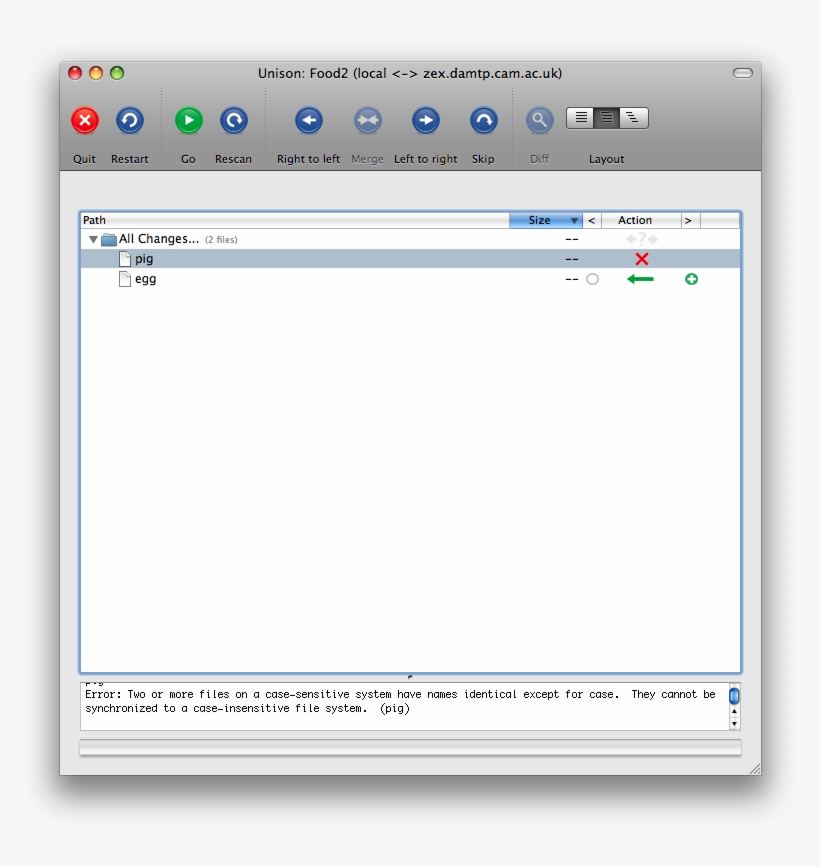Click the Quit icon in the toolbar
The width and height of the screenshot is (820, 866).
(84, 120)
